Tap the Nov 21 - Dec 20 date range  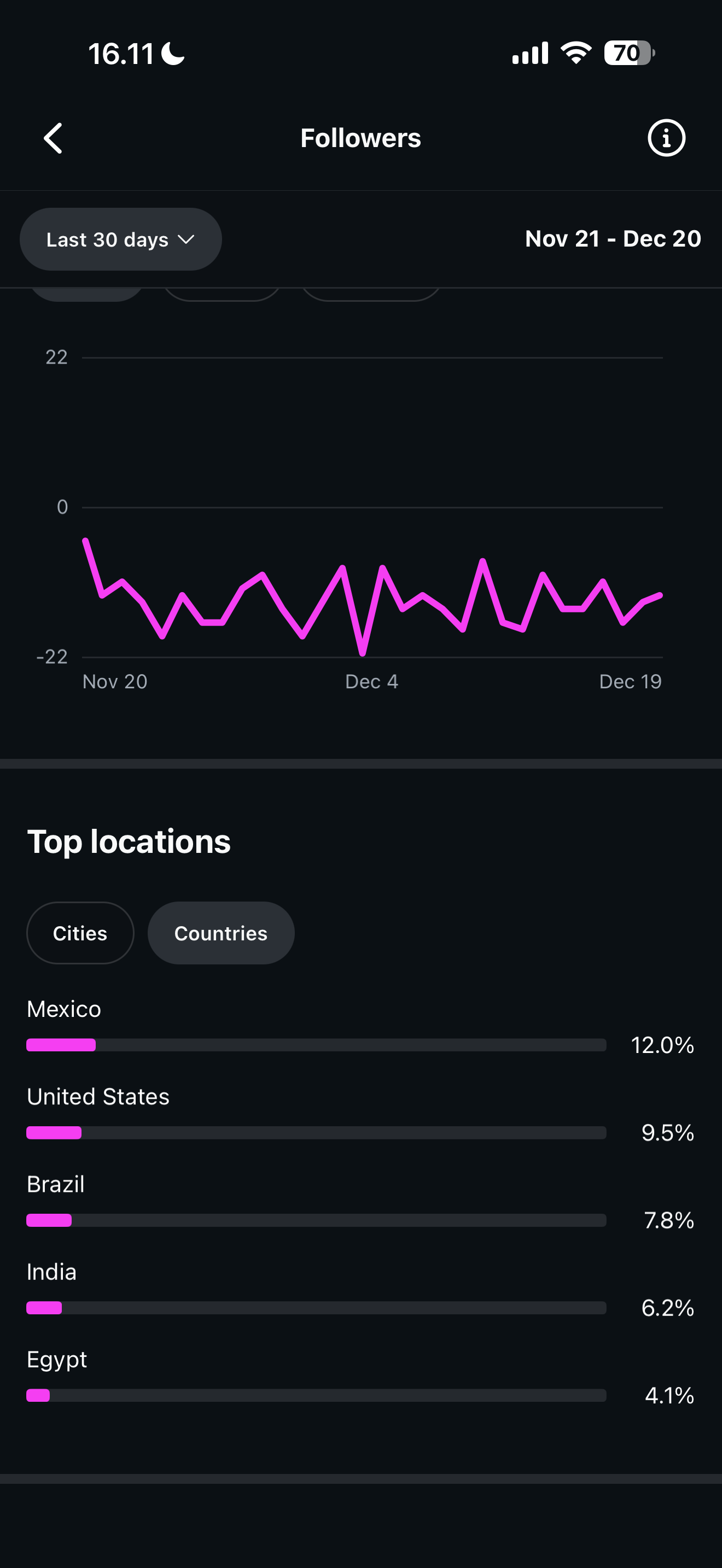(613, 238)
